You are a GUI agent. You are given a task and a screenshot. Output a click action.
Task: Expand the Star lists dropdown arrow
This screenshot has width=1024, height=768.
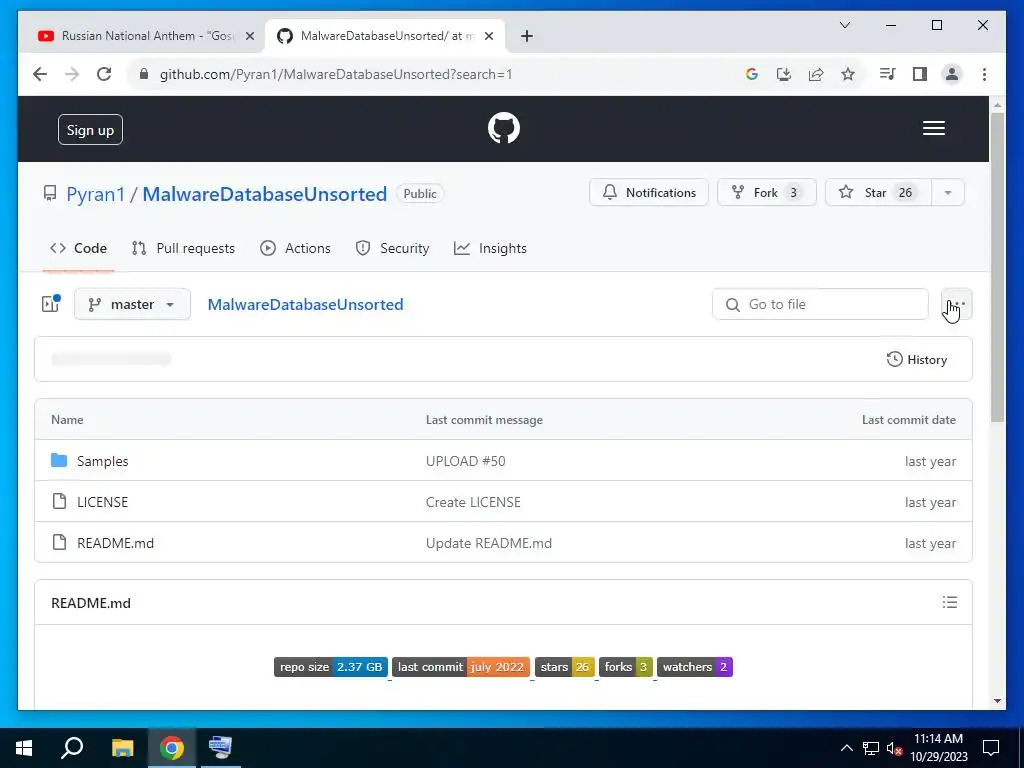click(x=948, y=193)
